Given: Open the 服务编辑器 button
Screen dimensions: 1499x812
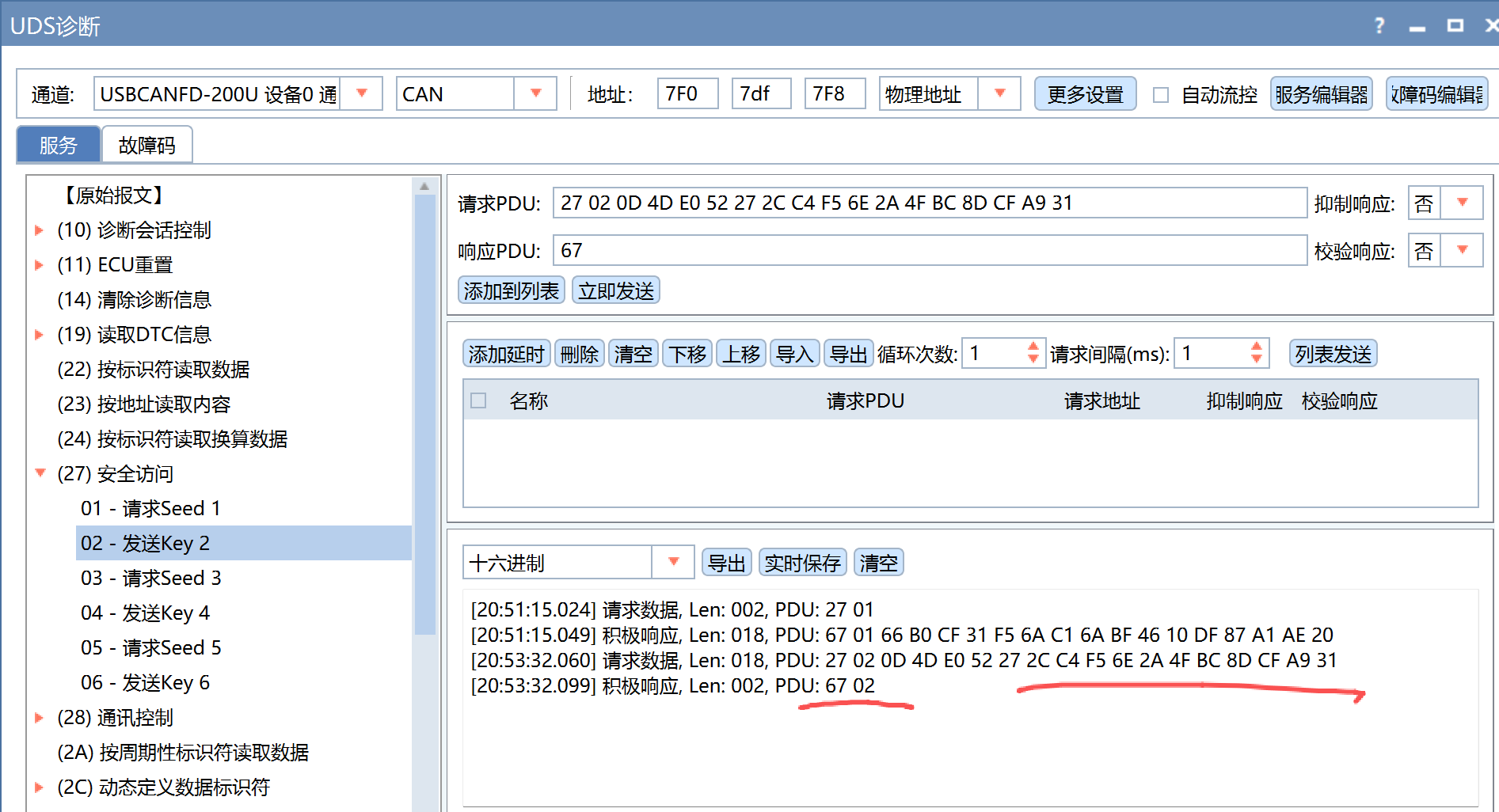Looking at the screenshot, I should pos(1321,94).
